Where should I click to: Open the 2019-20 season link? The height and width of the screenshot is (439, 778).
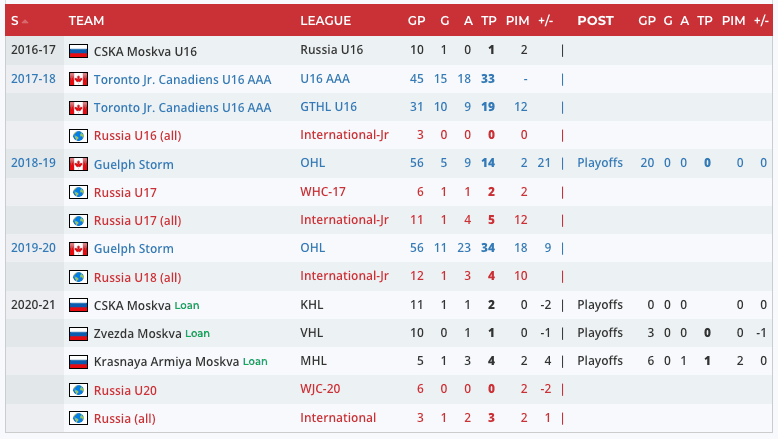[33, 248]
